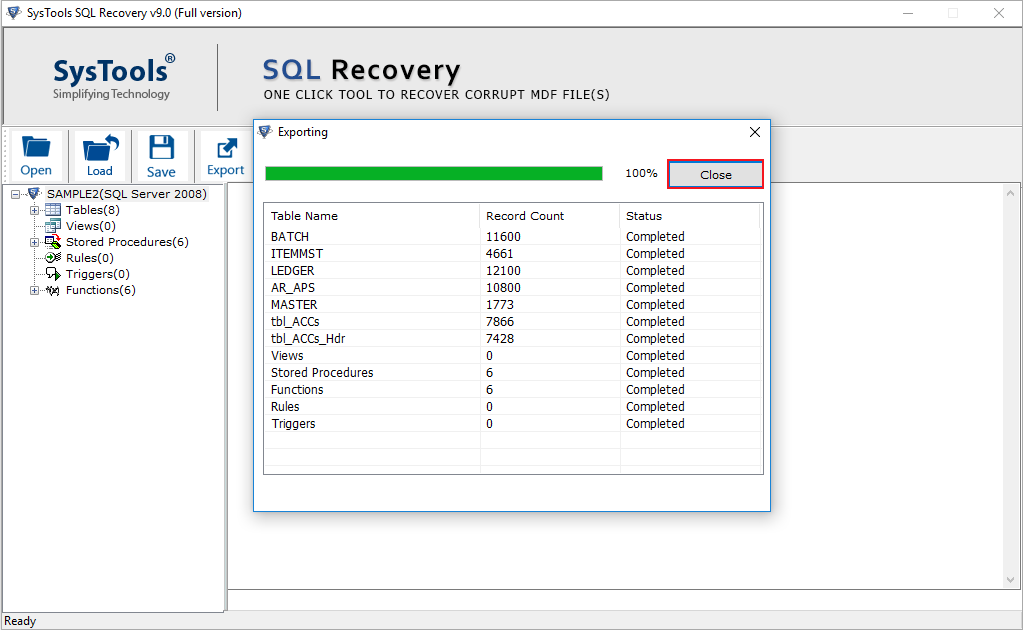Click the Close button in Exporting dialog
This screenshot has width=1023, height=630.
point(715,175)
